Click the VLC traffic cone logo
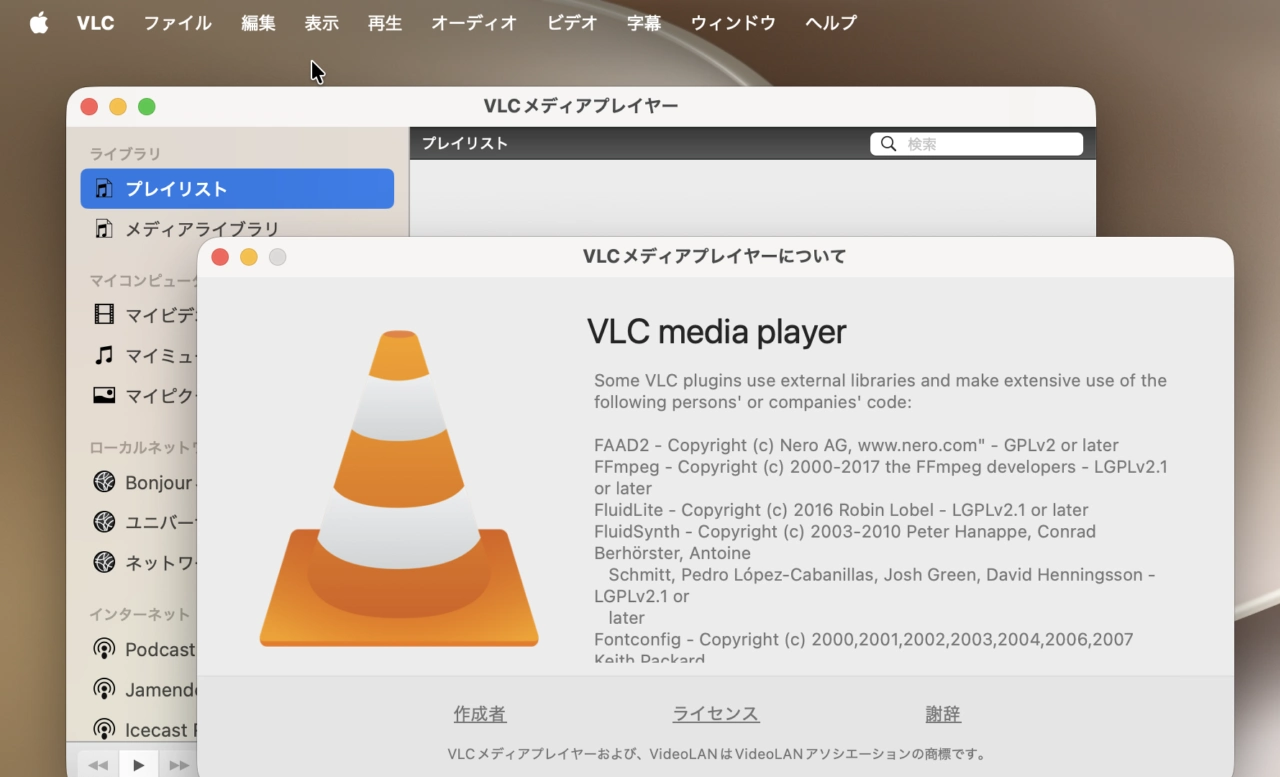Screen dimensions: 1280x777 [x=399, y=489]
